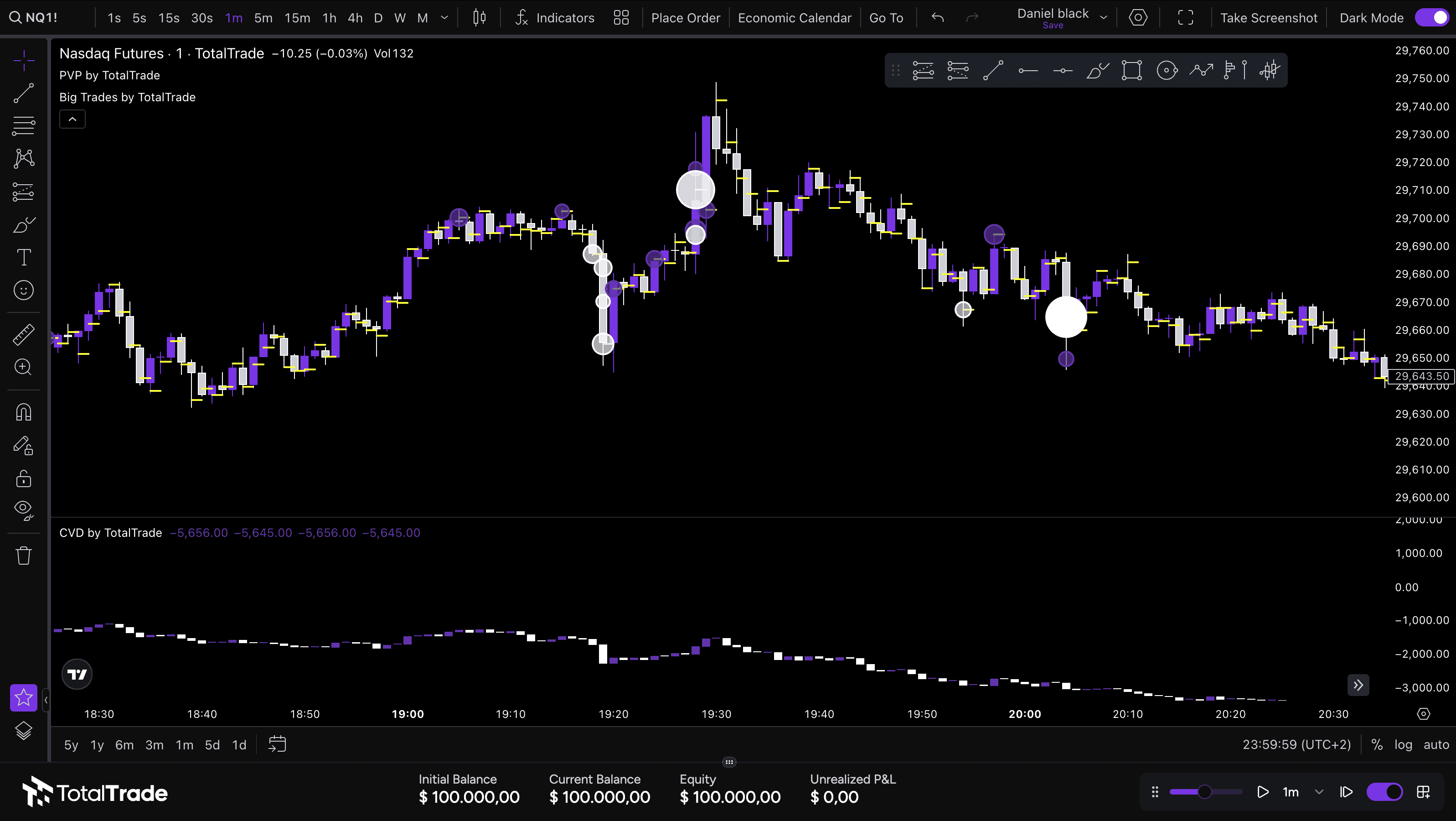Click Take Screenshot
This screenshot has height=821, width=1456.
coord(1268,18)
